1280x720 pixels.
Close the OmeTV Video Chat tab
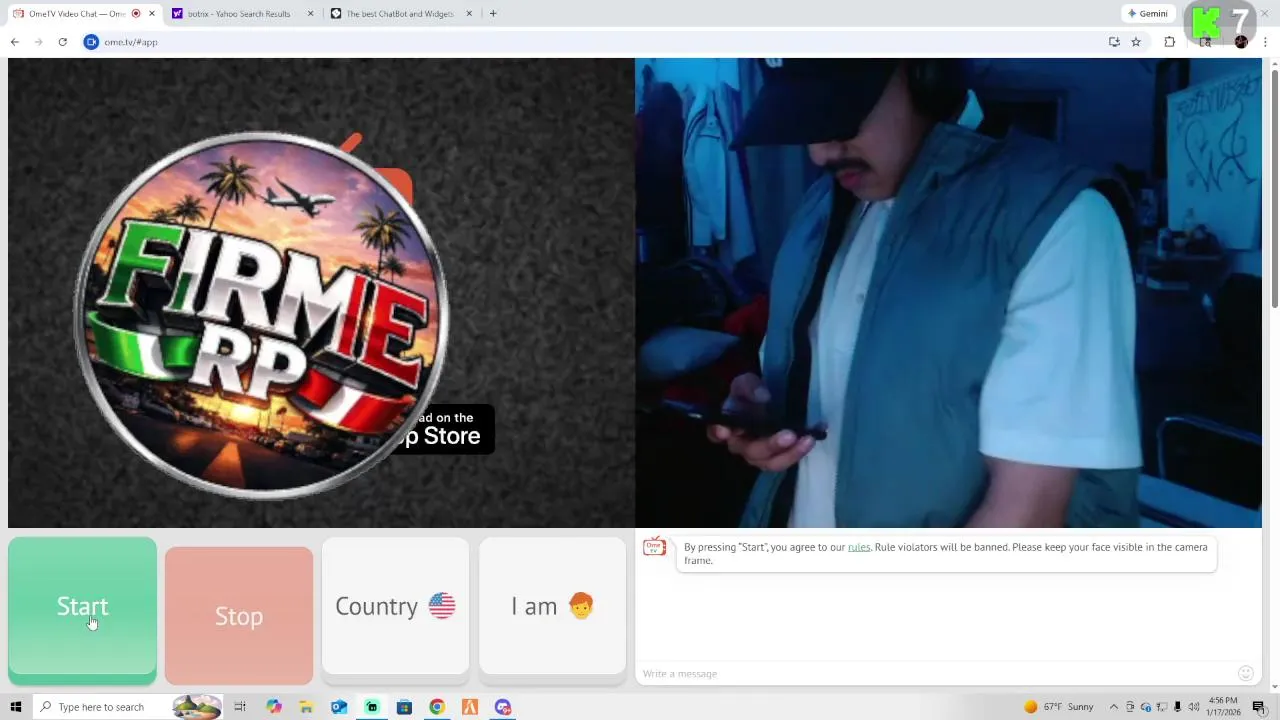click(x=152, y=14)
